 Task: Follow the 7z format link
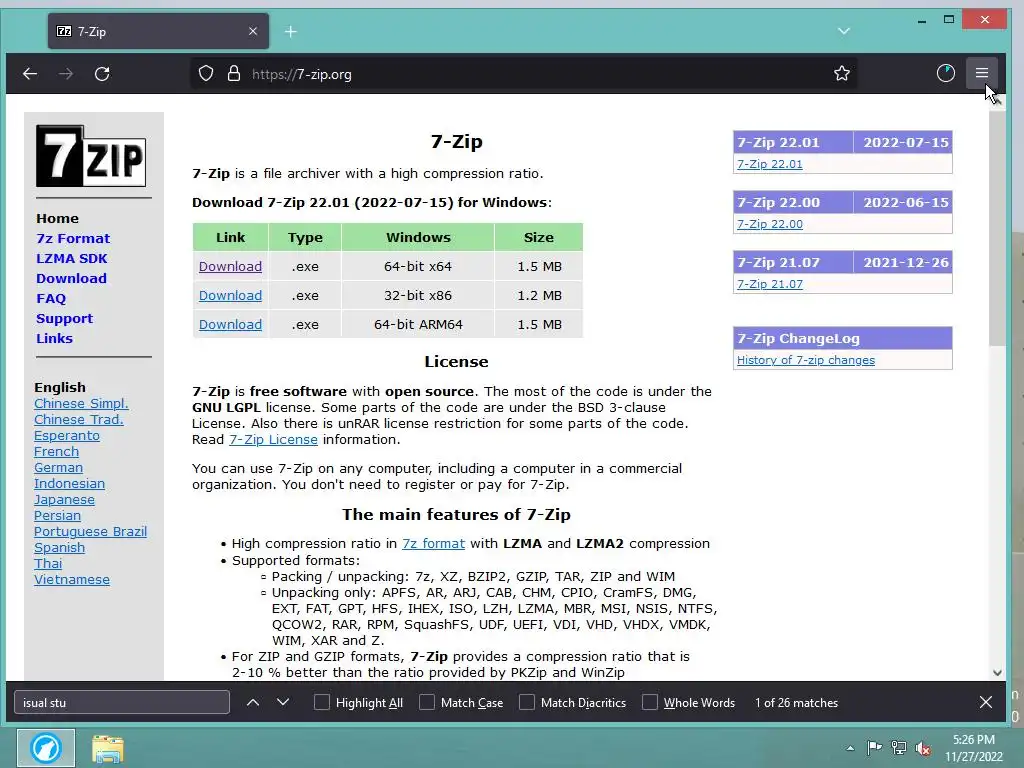[x=434, y=543]
